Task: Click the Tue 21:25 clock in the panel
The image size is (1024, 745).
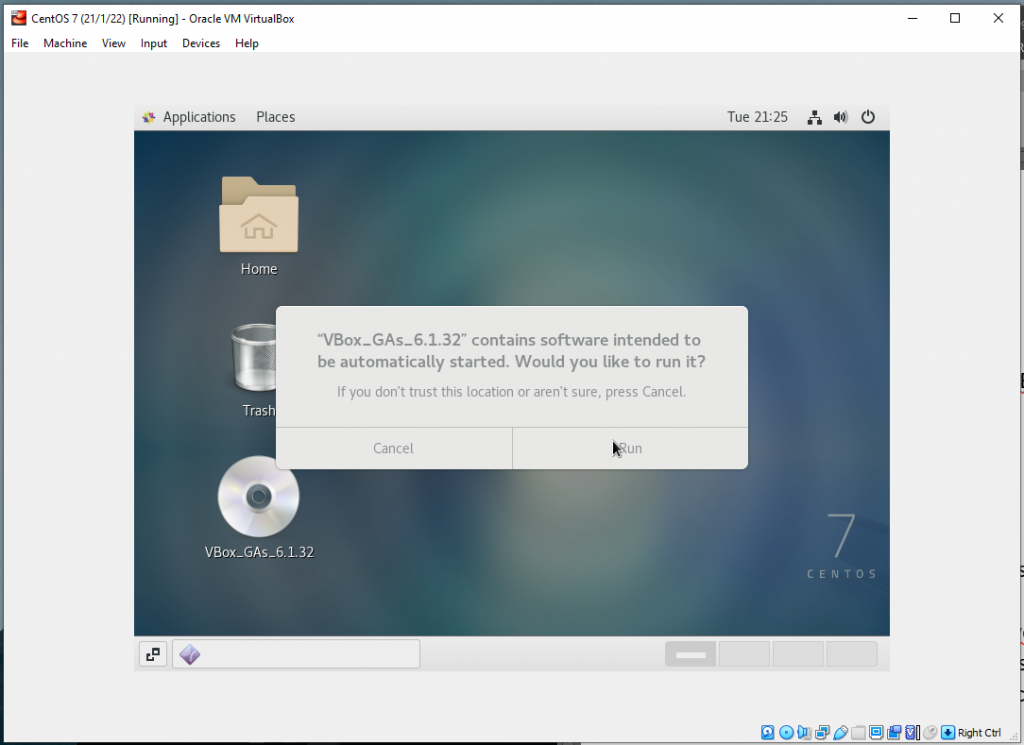Action: tap(758, 117)
